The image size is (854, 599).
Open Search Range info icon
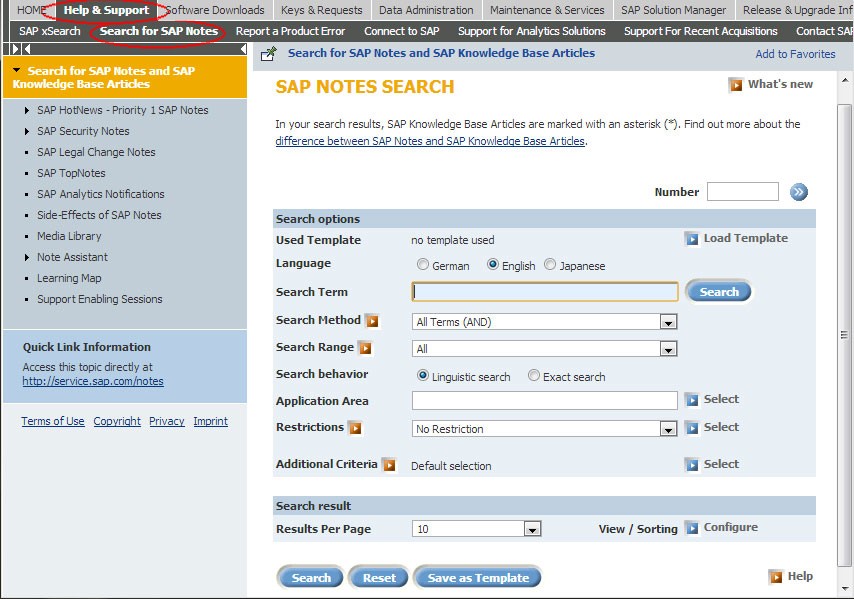[365, 348]
